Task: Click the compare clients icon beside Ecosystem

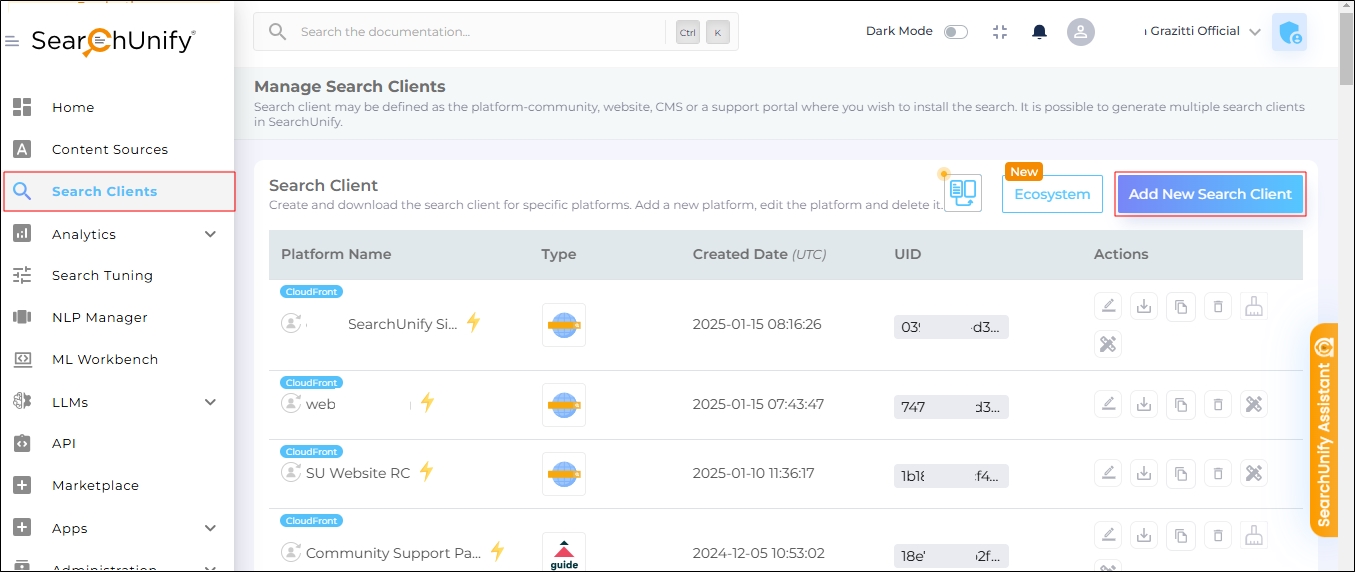Action: pos(963,193)
